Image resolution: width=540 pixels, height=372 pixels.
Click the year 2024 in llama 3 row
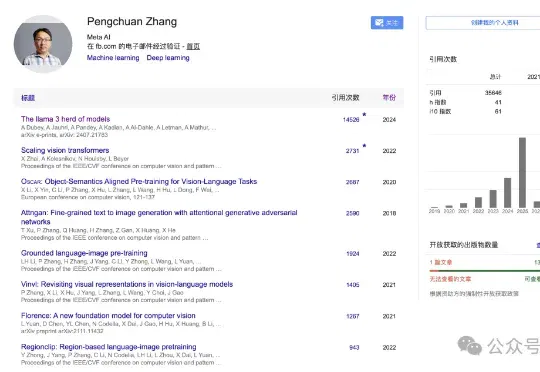point(389,120)
